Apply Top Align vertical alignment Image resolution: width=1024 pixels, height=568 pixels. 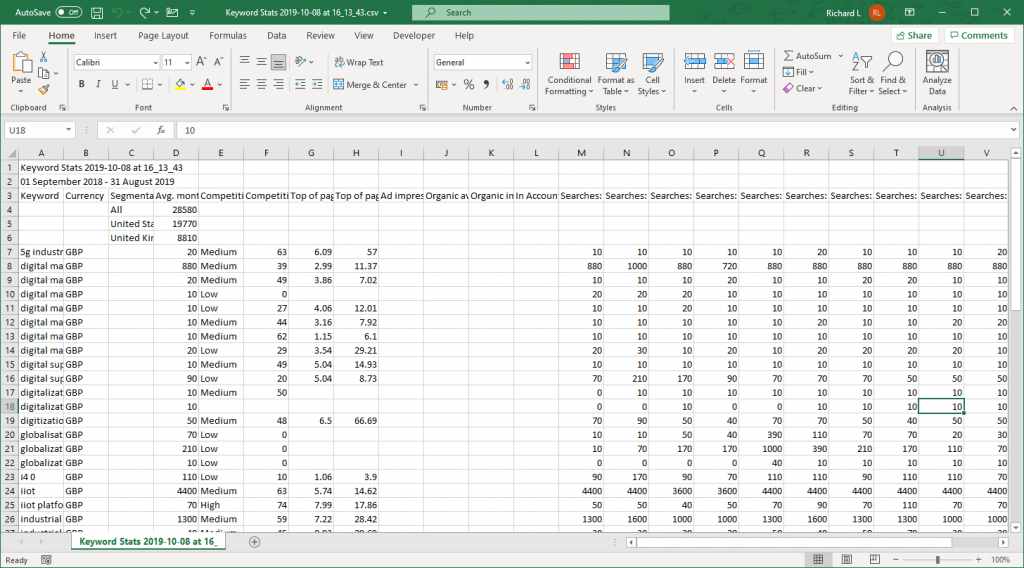point(244,62)
